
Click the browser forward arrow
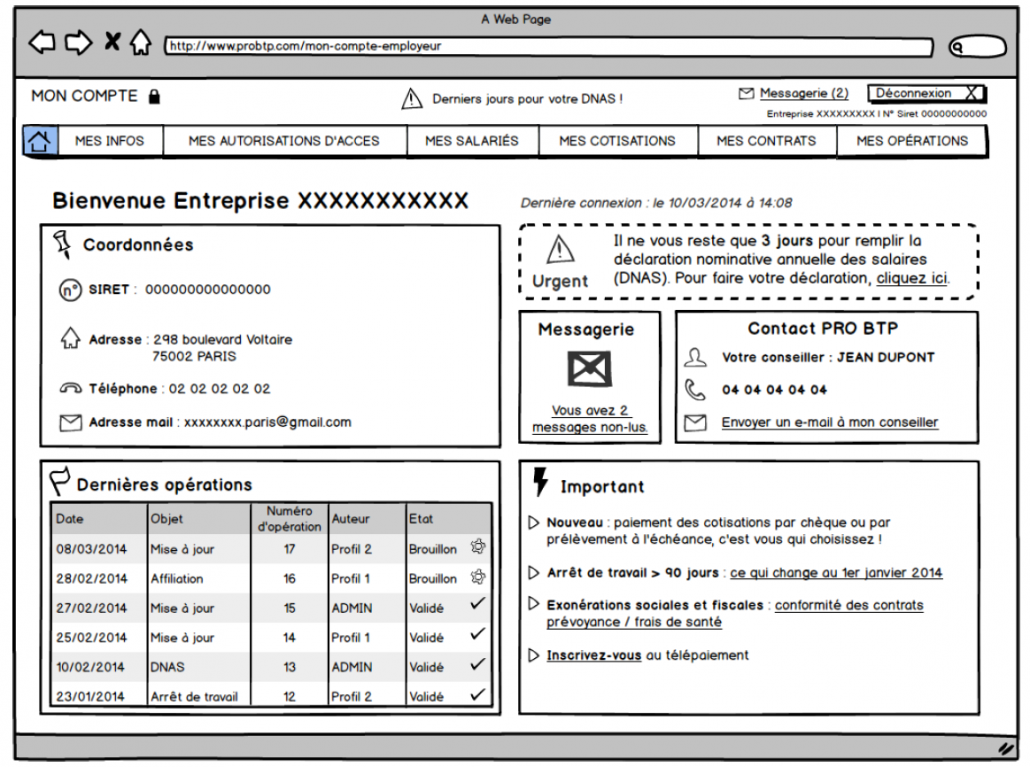[x=78, y=43]
